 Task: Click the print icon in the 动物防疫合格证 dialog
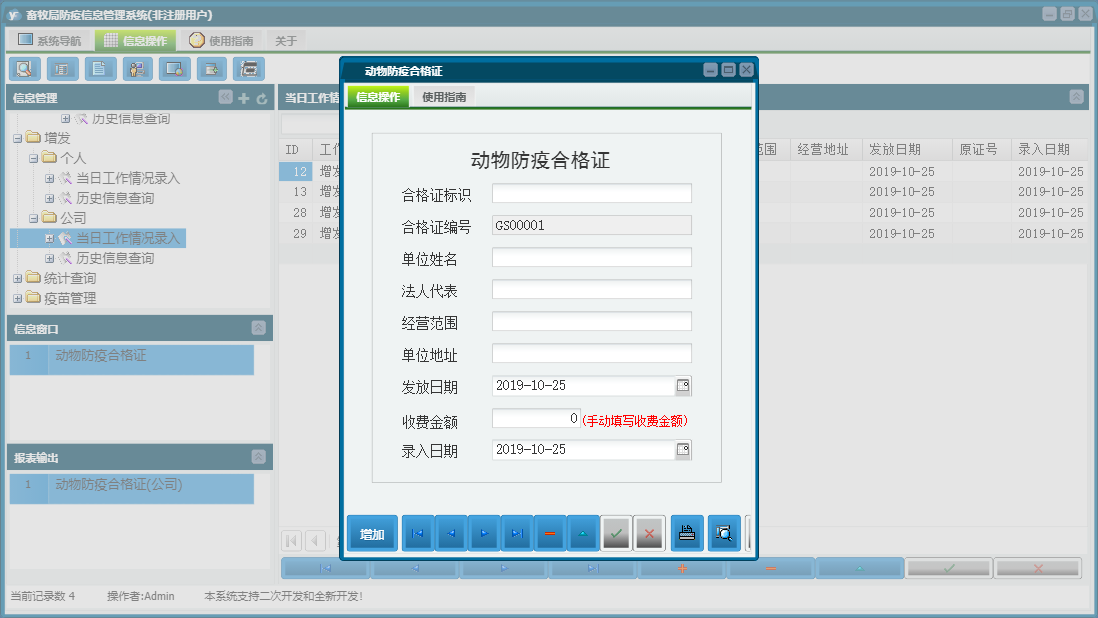[x=687, y=533]
